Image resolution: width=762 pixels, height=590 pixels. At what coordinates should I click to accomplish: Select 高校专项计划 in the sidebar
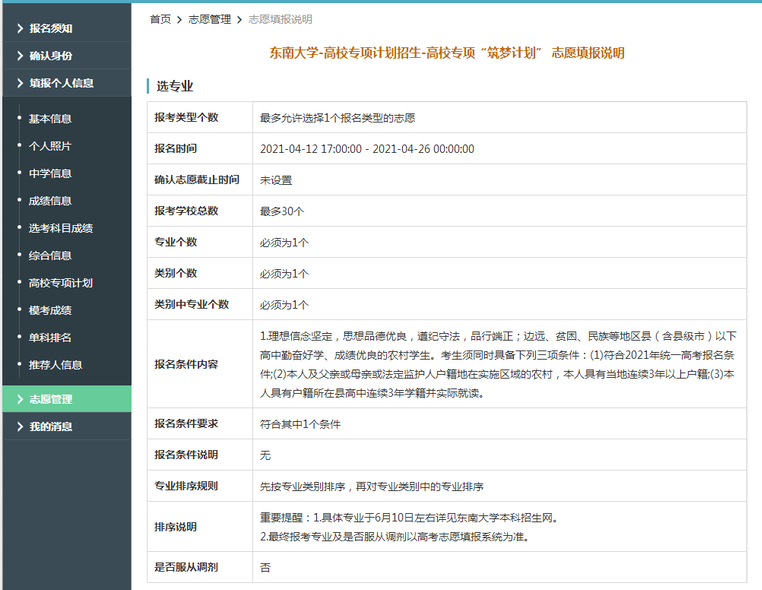point(60,283)
